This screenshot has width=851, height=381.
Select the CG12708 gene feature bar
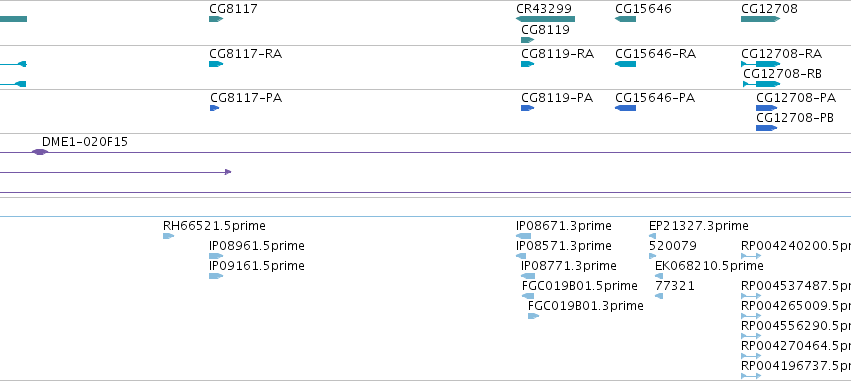point(760,19)
